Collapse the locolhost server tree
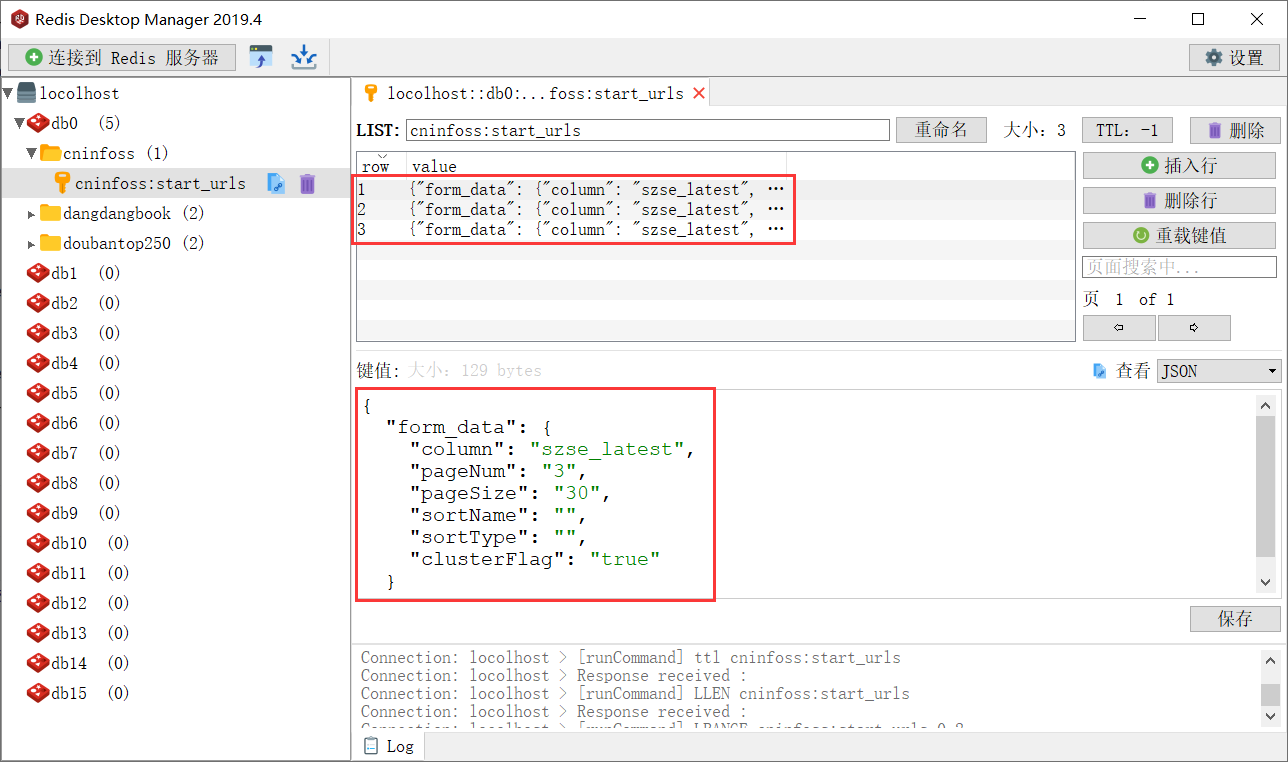This screenshot has height=762, width=1288. pos(8,93)
